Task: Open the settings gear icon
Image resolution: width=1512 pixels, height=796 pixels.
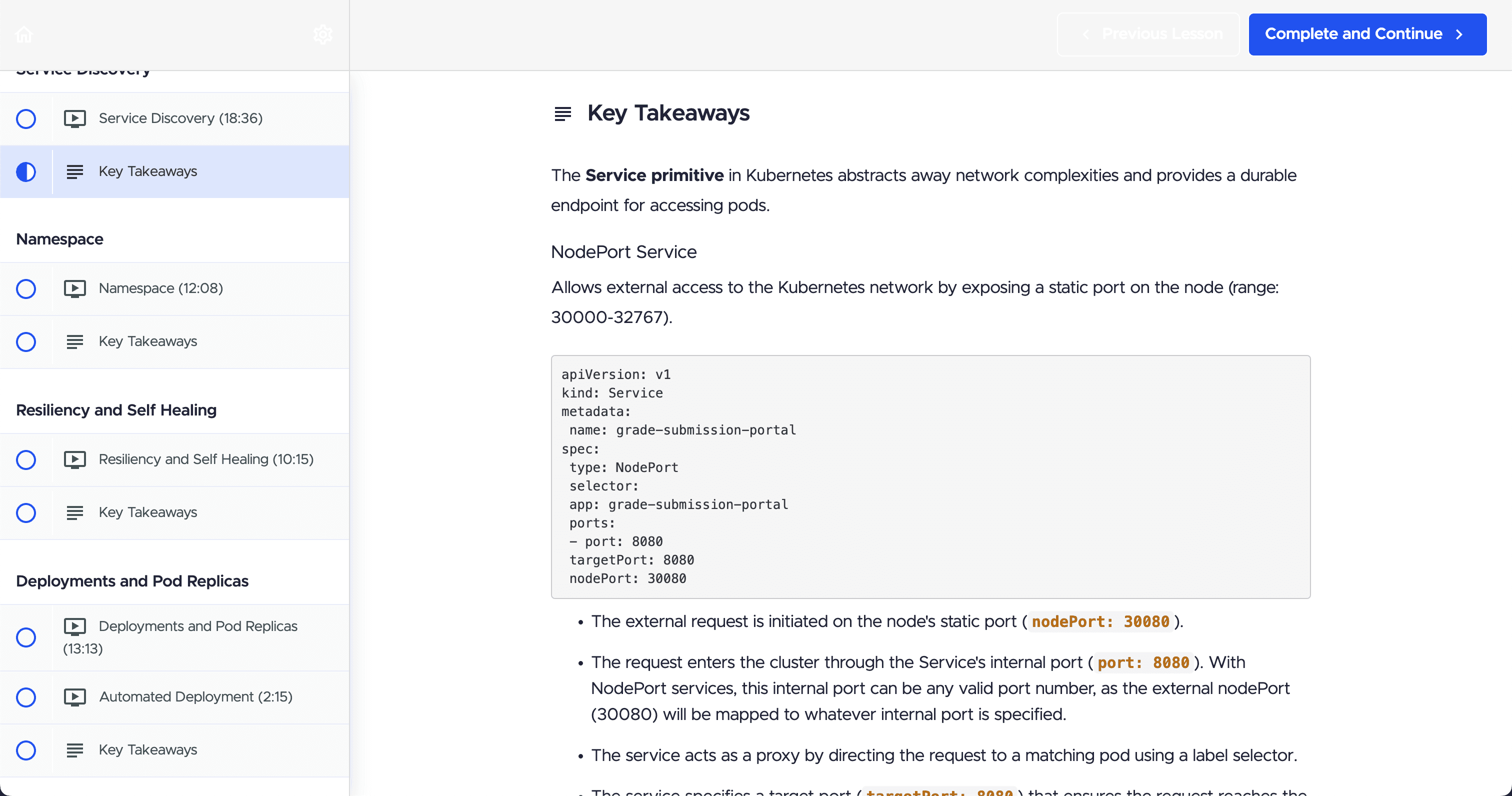Action: pos(323,34)
